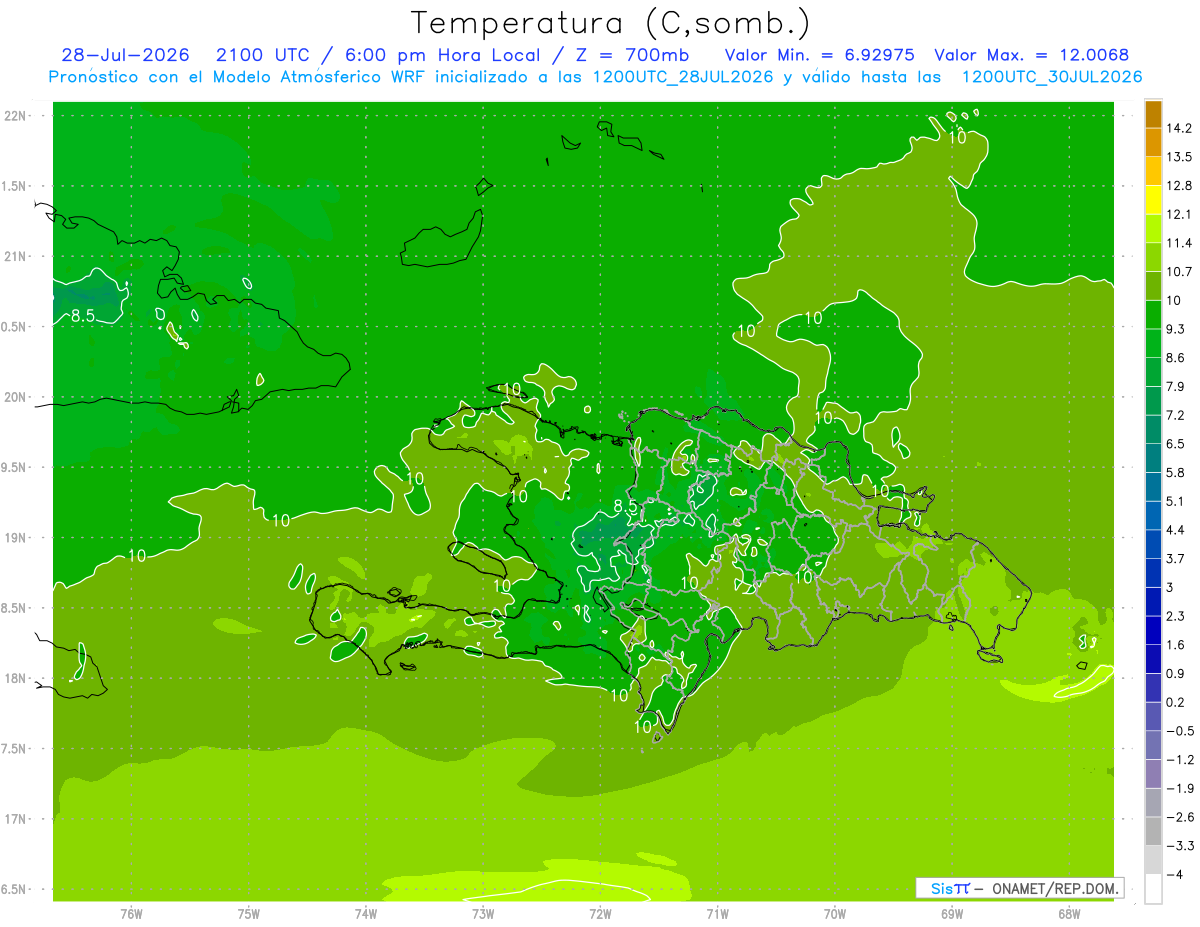This screenshot has height=927, width=1200.
Task: Select init time '1200UTC_28JUL2026' in subtitle
Action: pyautogui.click(x=683, y=77)
